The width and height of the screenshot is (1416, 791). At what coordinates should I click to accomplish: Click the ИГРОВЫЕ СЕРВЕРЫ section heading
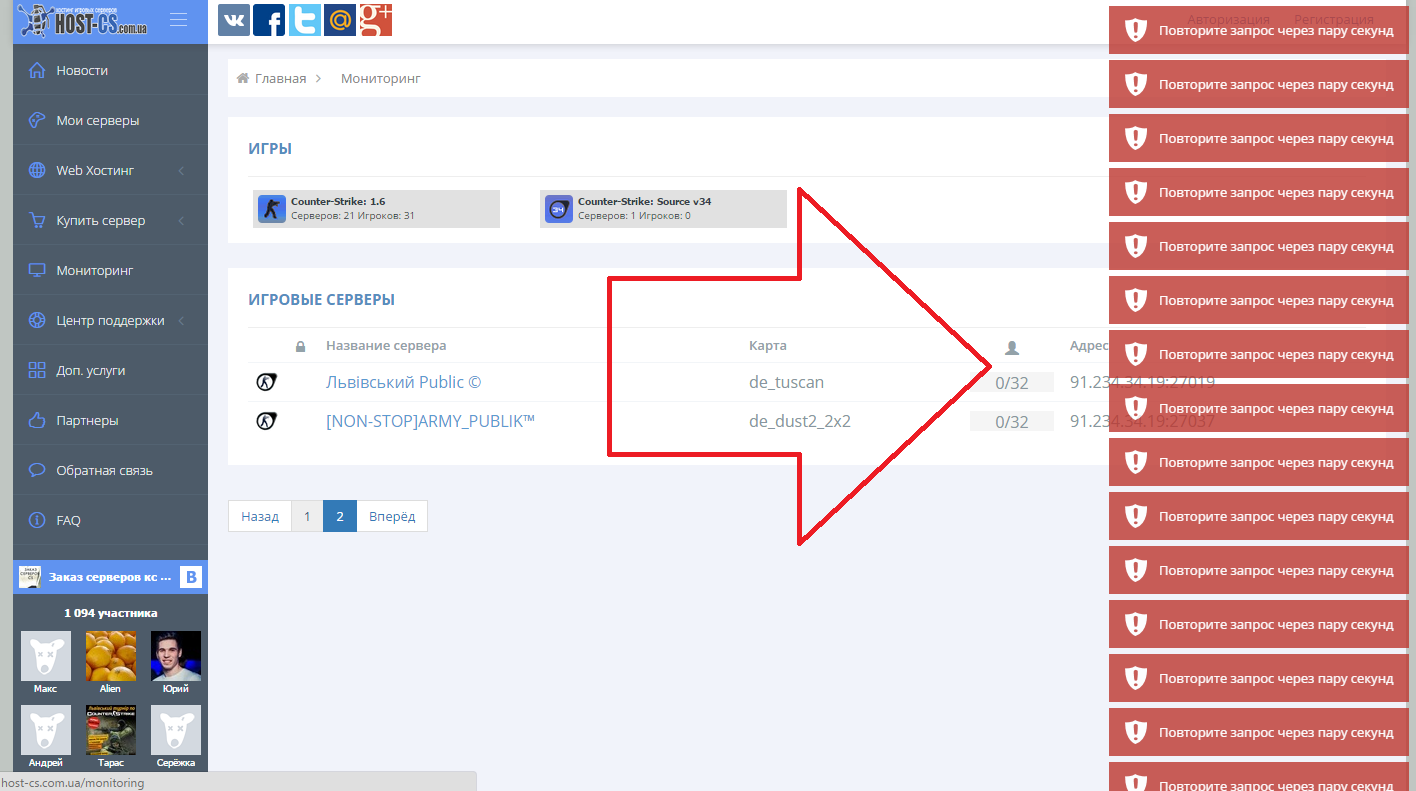tap(322, 299)
